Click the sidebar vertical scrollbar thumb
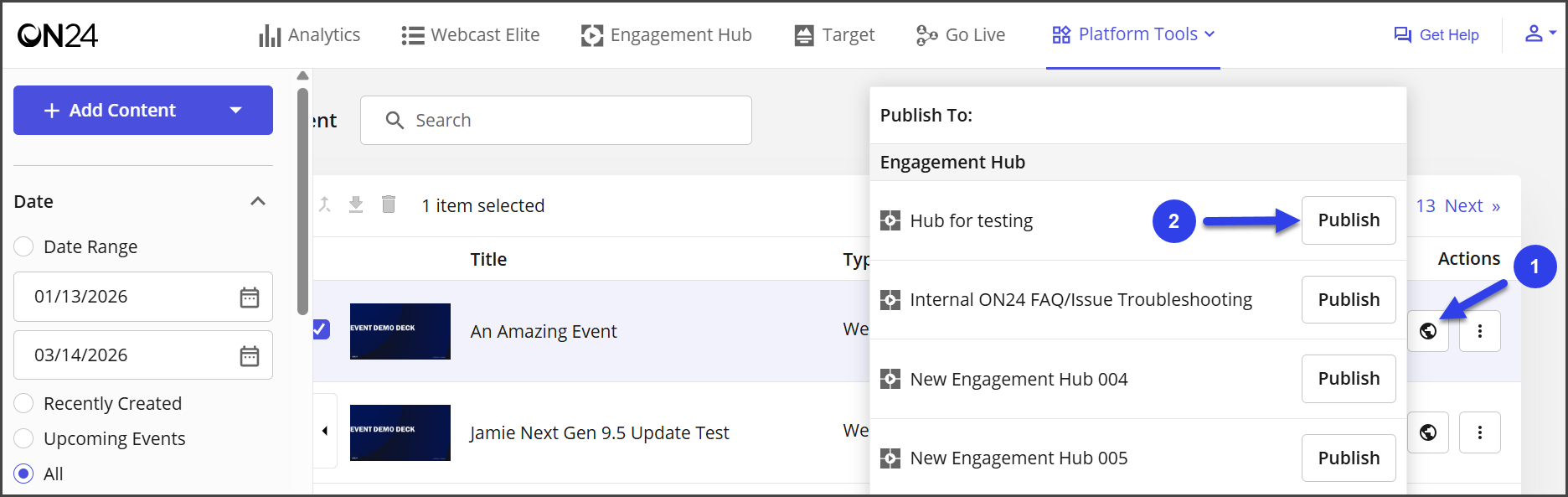Screen dimensions: 1568x497 tap(303, 201)
